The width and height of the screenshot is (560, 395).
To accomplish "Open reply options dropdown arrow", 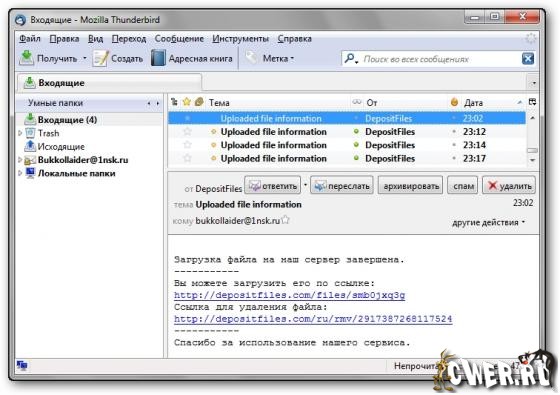I will (305, 185).
